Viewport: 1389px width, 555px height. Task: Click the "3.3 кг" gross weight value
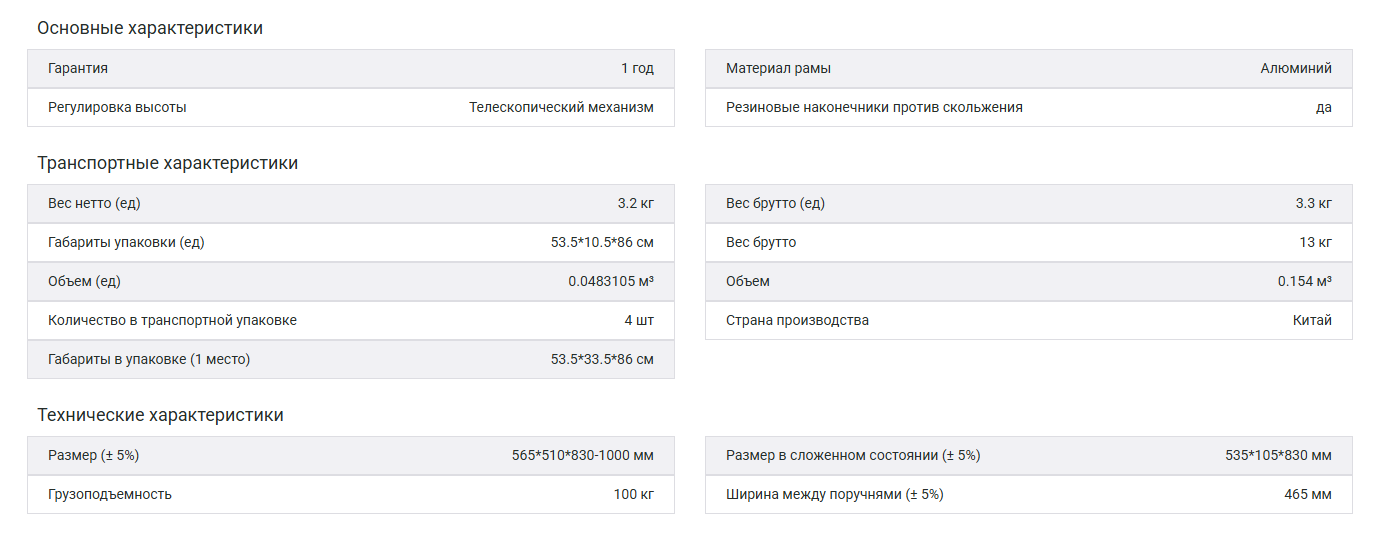click(1313, 203)
